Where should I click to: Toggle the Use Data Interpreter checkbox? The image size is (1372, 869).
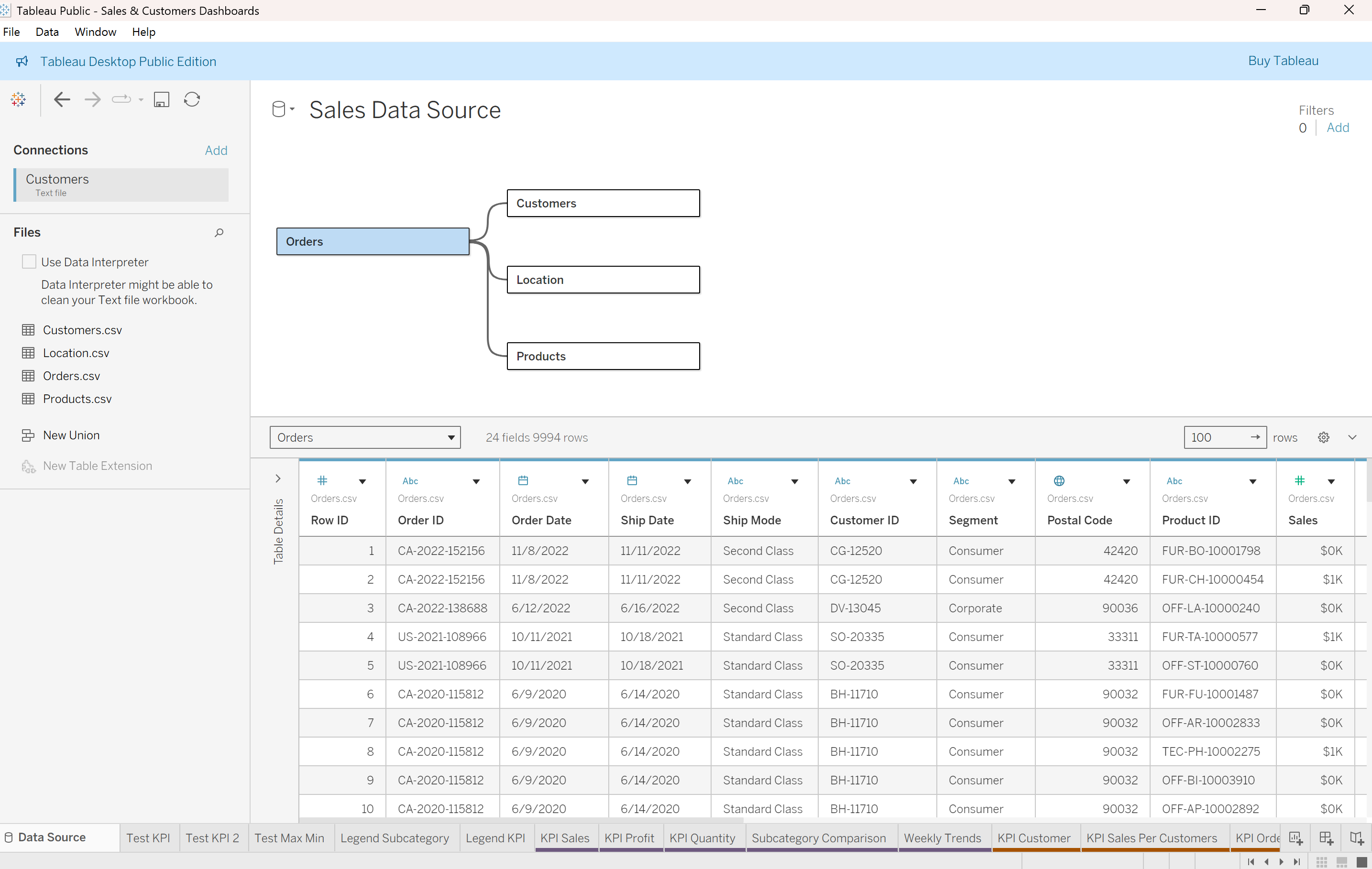point(29,261)
